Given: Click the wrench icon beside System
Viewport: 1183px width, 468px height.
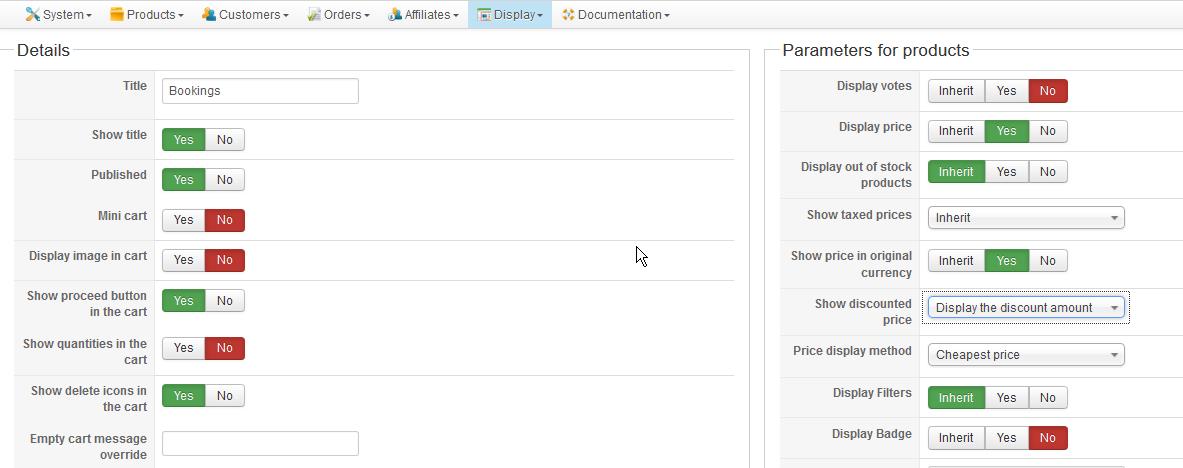Looking at the screenshot, I should (x=32, y=15).
